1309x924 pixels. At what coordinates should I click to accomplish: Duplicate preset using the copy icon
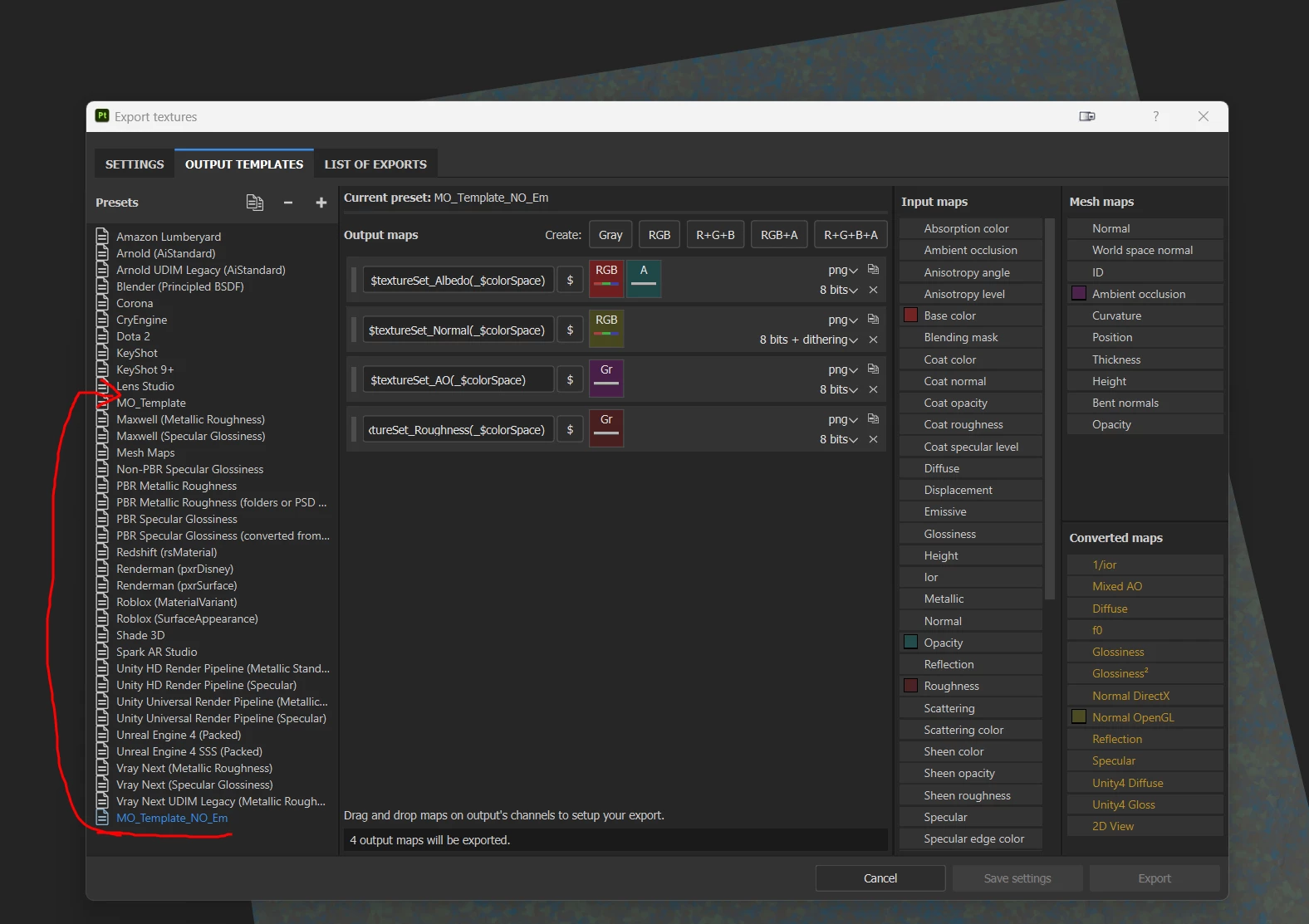(255, 203)
